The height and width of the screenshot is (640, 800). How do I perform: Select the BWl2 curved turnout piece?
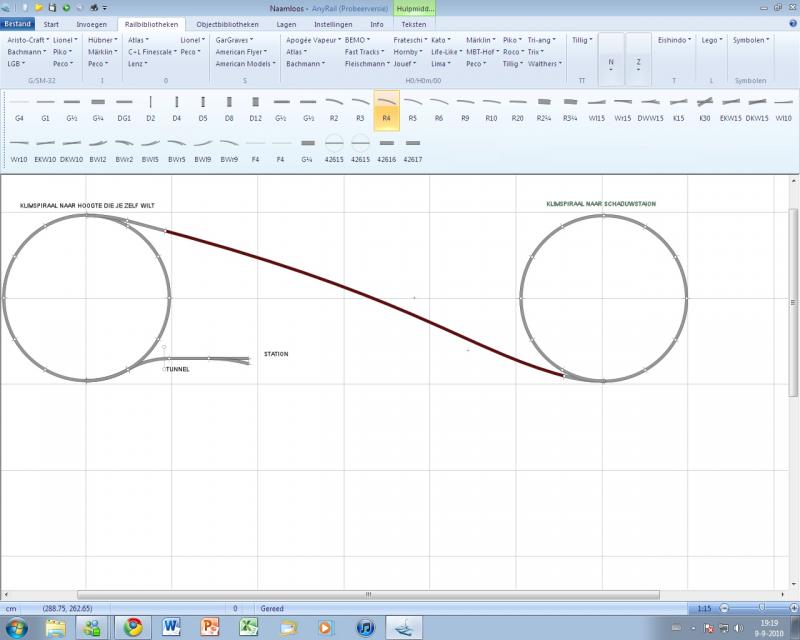pos(98,148)
